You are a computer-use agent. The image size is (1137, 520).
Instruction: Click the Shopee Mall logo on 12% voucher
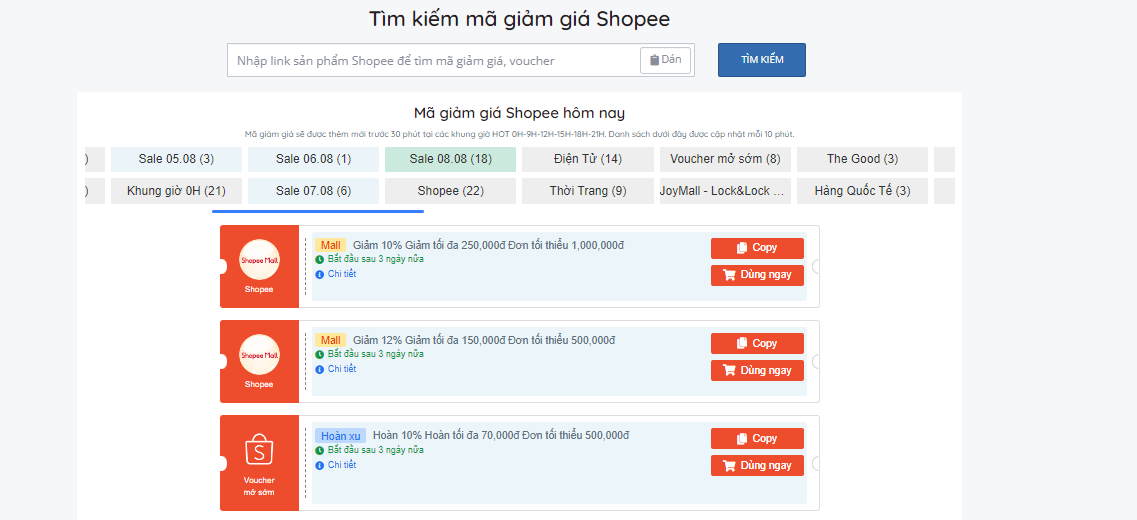click(x=259, y=355)
